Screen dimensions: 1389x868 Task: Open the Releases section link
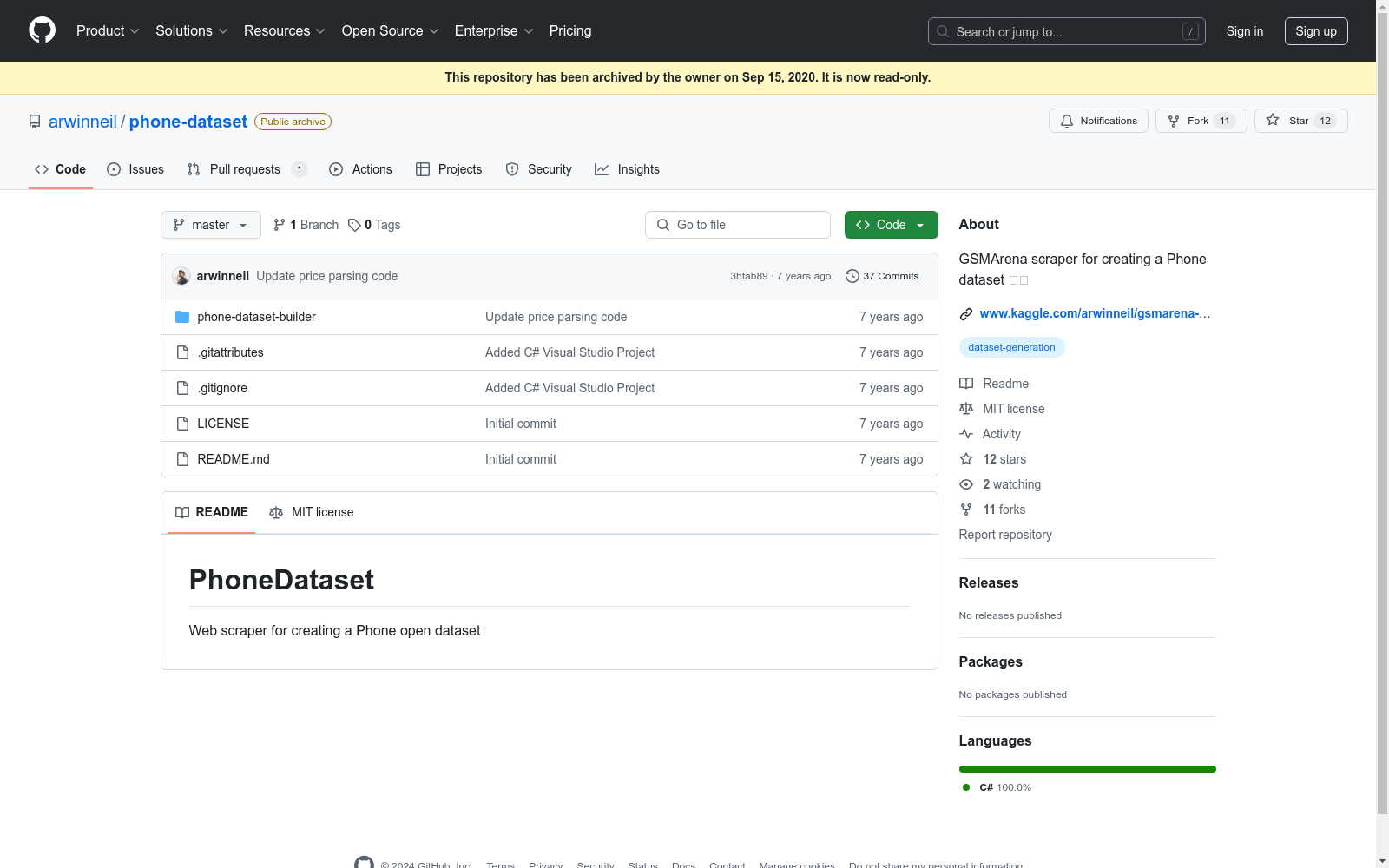[989, 582]
